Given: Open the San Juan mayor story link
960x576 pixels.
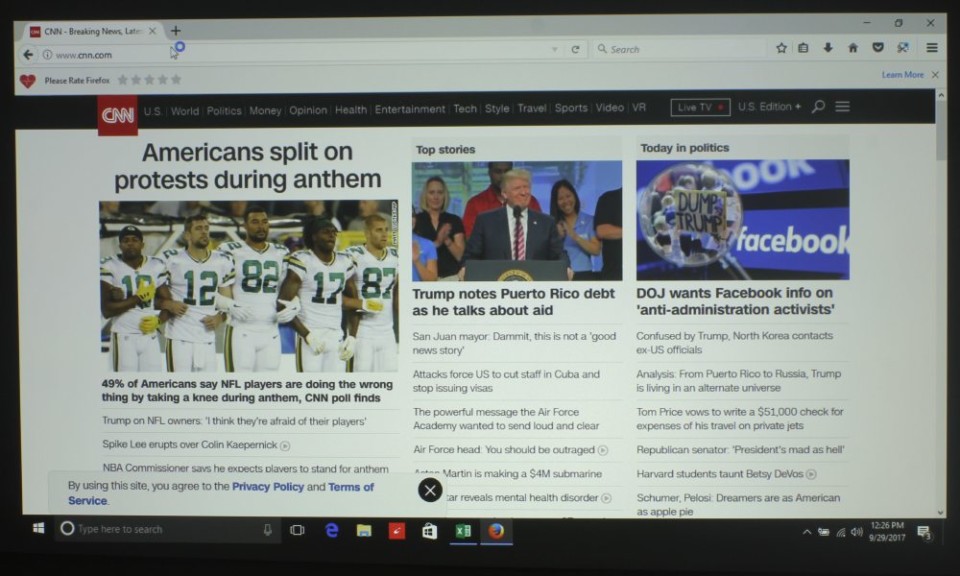Looking at the screenshot, I should [x=514, y=343].
